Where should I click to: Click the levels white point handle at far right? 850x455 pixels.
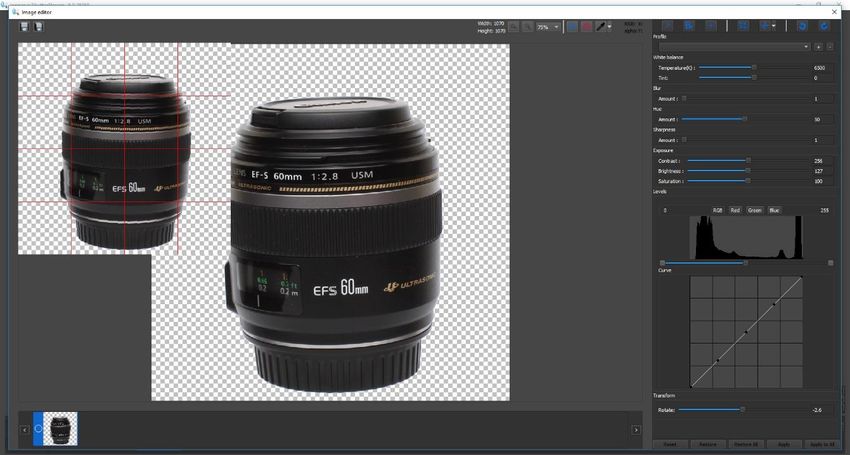tap(830, 263)
